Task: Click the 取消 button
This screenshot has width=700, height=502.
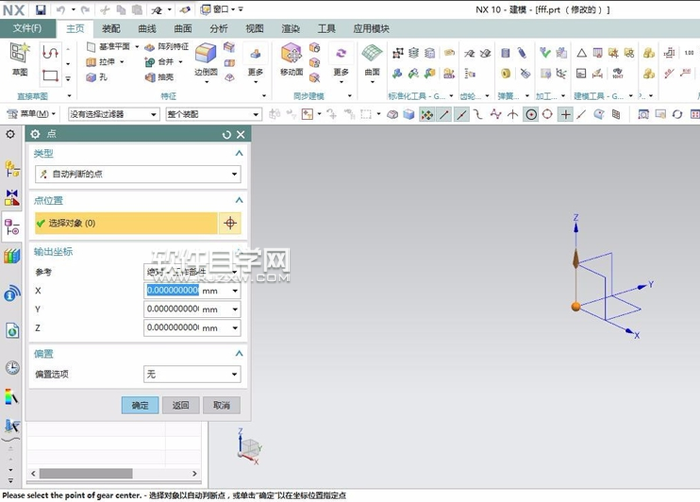Action: (221, 405)
